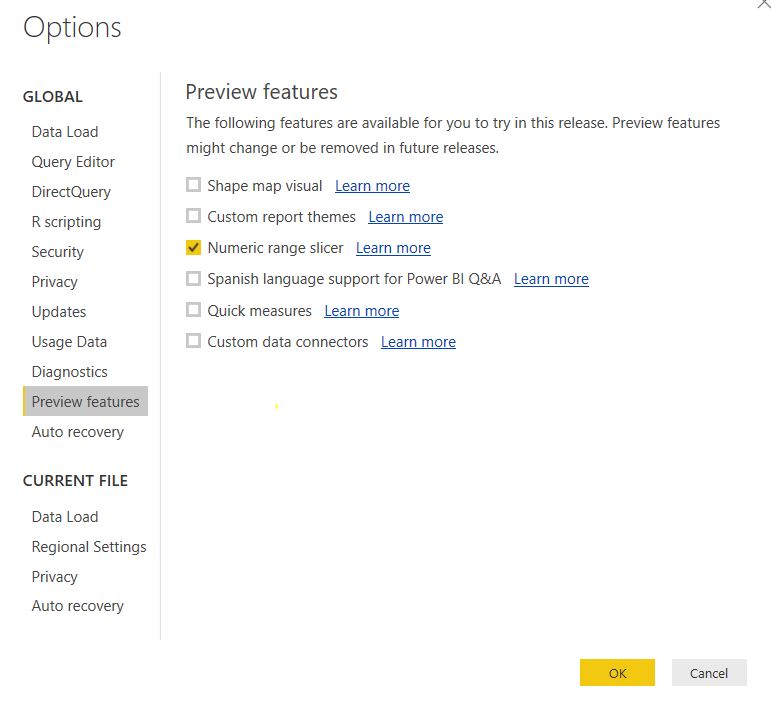
Task: Enable the Shape map visual checkbox
Action: pos(193,185)
